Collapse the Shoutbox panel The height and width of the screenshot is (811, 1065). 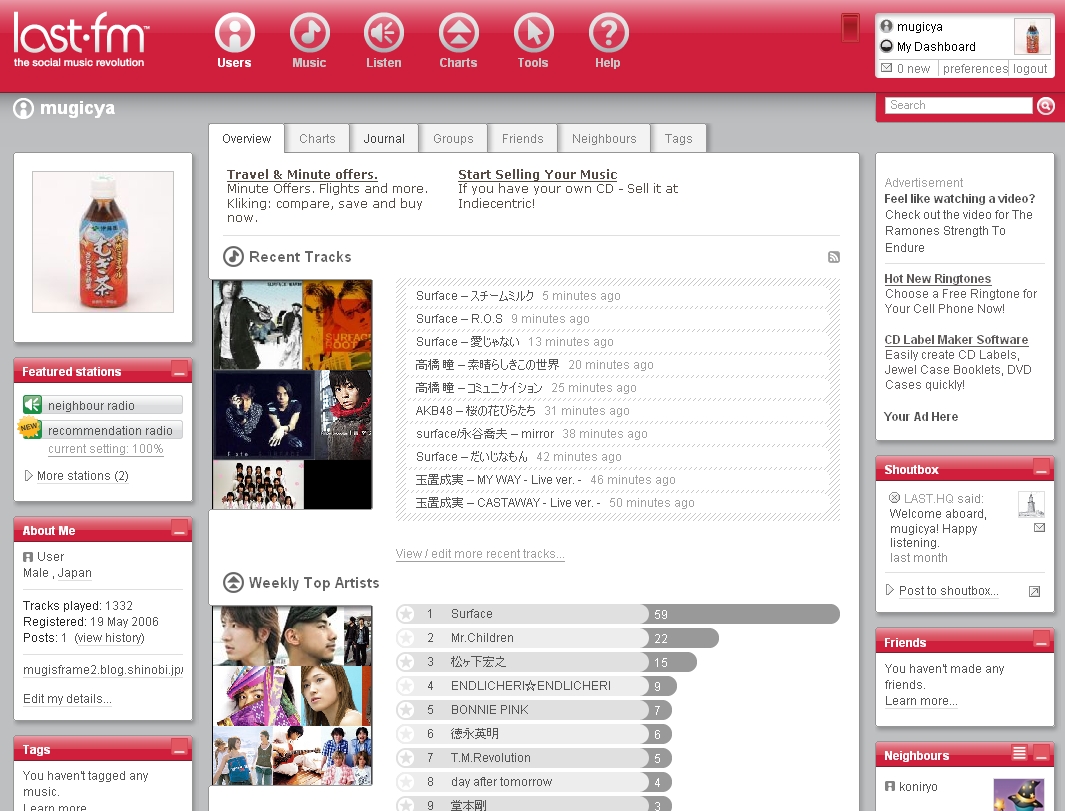pos(1041,468)
